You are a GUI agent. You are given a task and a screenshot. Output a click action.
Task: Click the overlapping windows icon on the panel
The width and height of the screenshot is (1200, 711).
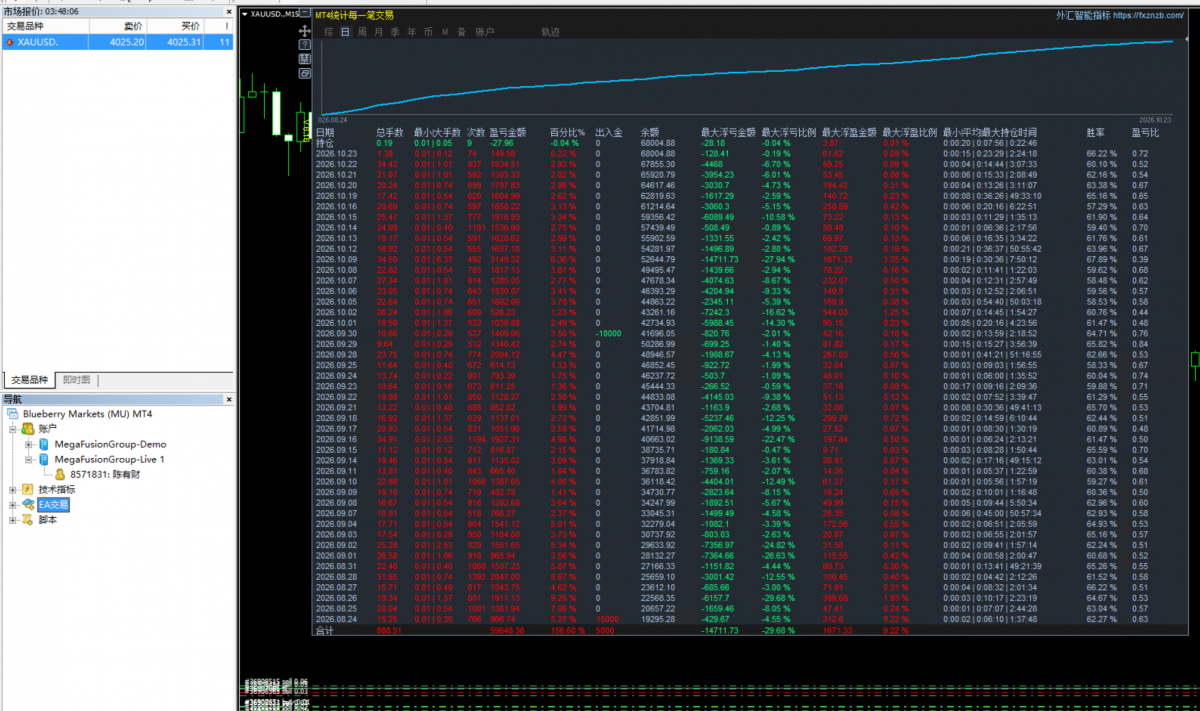tap(304, 74)
